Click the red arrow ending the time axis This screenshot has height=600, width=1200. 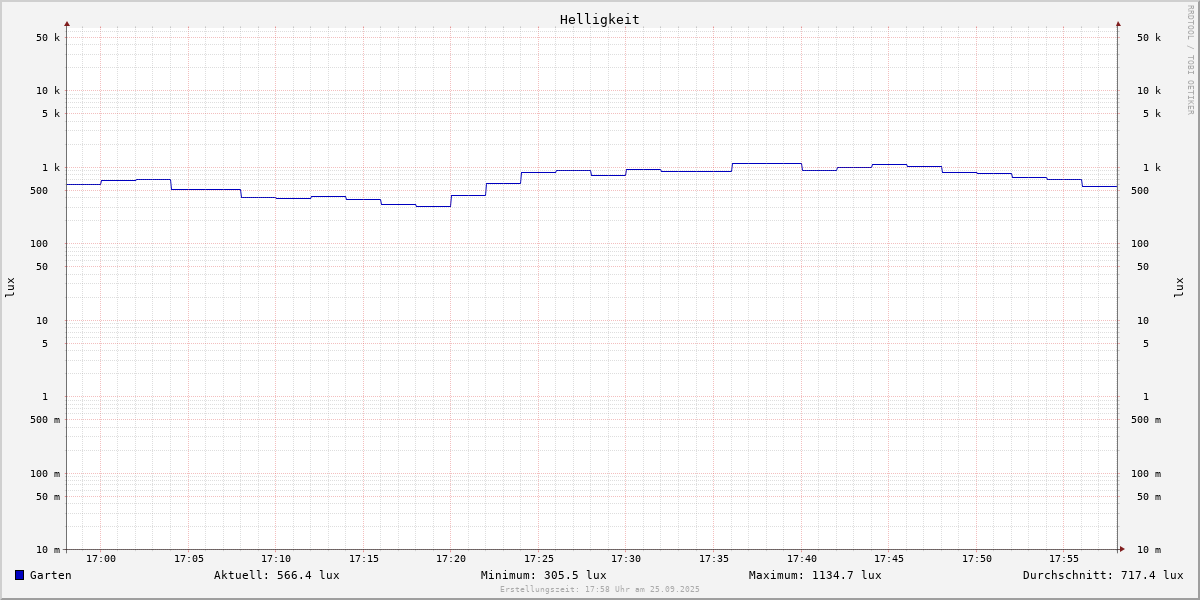[1122, 549]
